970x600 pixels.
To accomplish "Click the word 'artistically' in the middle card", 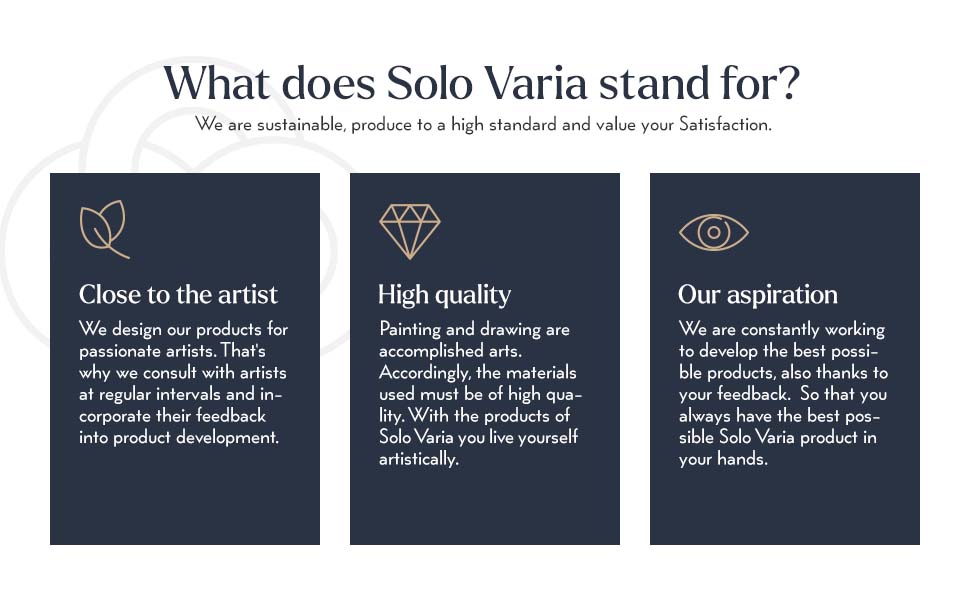I will (x=418, y=459).
